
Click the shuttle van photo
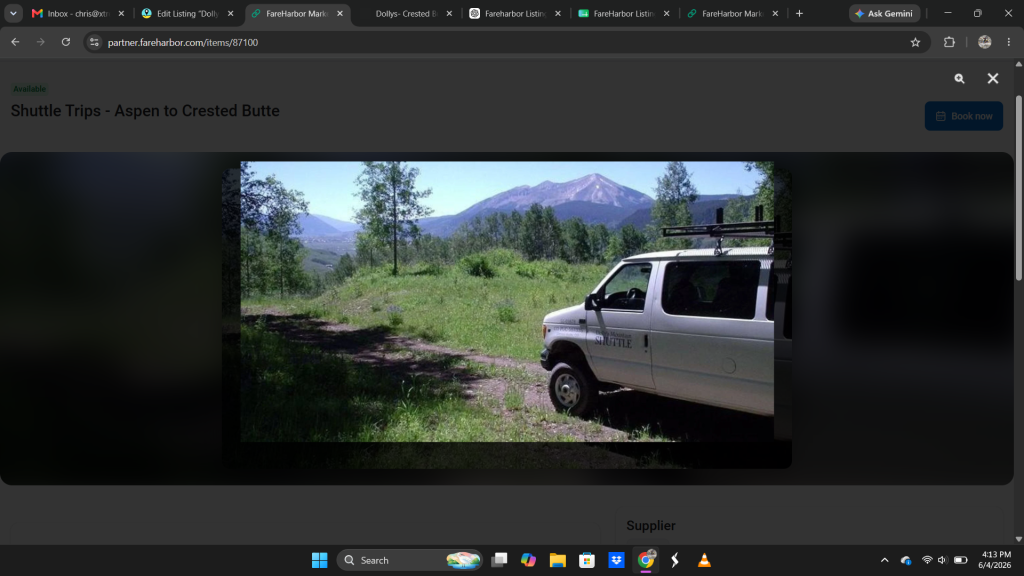point(507,302)
